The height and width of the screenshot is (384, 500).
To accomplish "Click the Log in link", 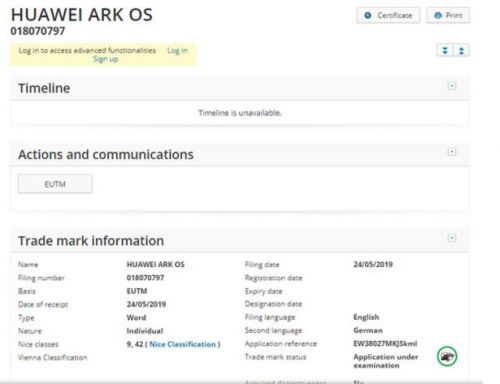I will coord(177,50).
